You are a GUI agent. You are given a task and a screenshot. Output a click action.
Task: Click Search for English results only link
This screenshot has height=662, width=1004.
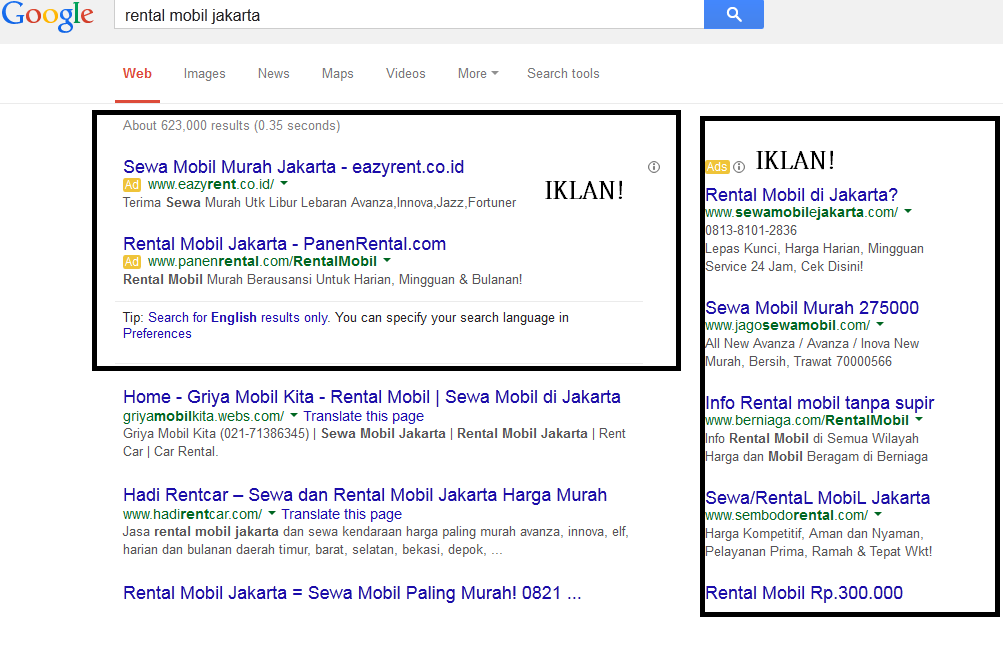(238, 318)
